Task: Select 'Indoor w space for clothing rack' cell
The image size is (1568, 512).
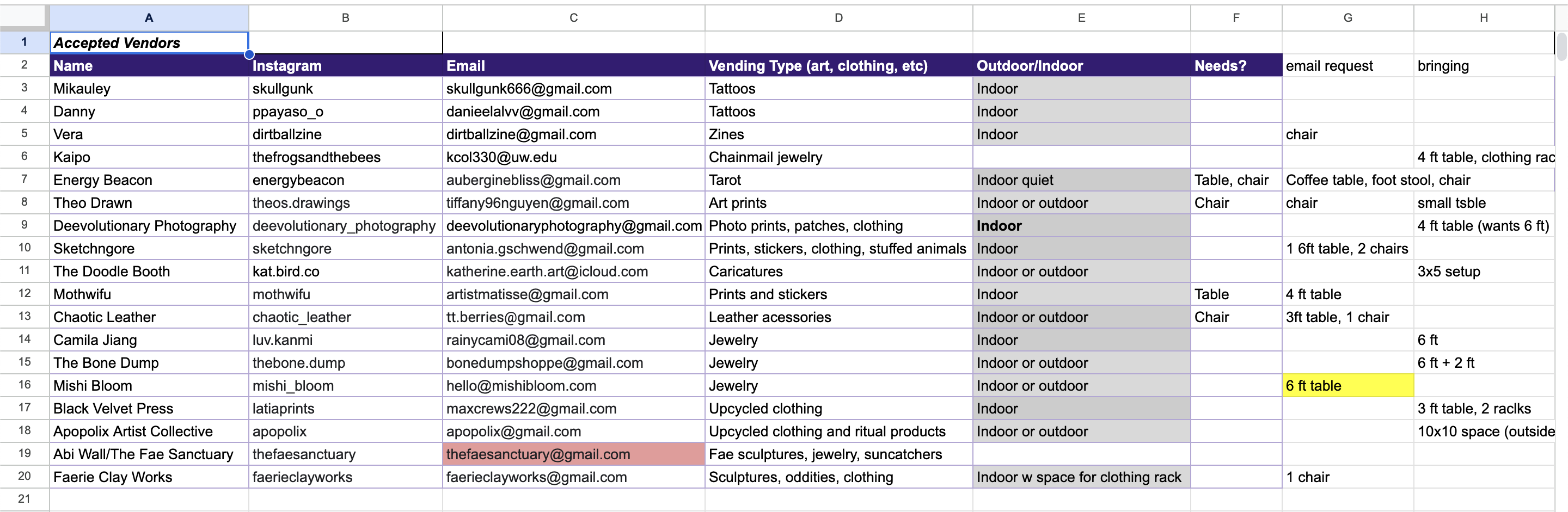Action: (1082, 477)
